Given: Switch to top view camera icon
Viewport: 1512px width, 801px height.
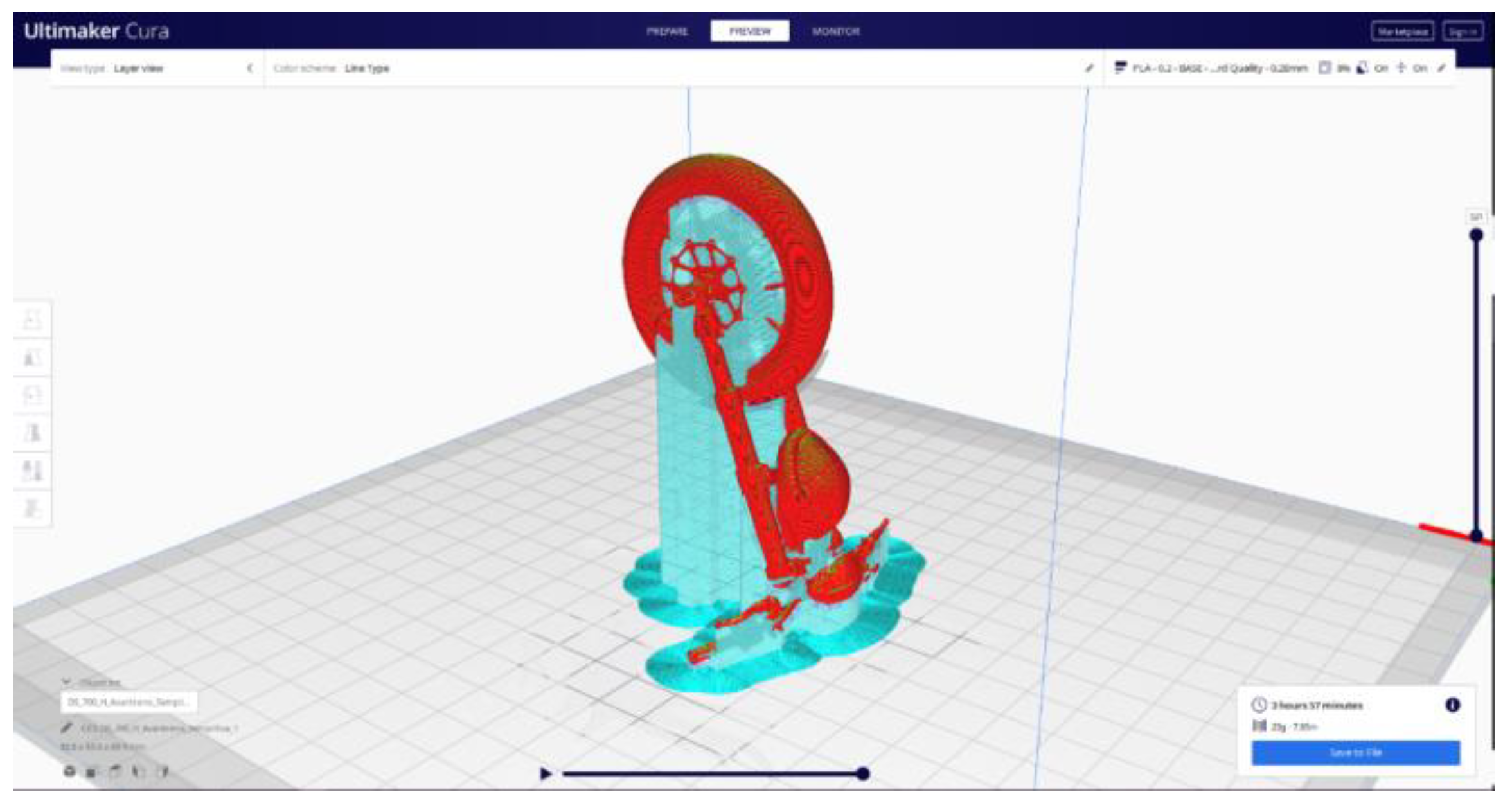Looking at the screenshot, I should coord(116,771).
